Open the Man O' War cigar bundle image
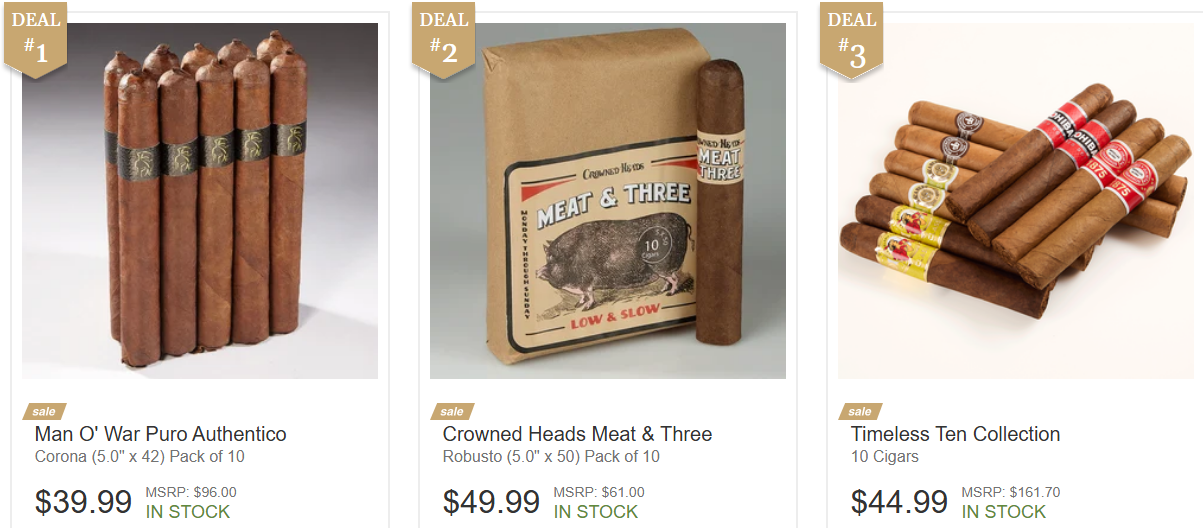The height and width of the screenshot is (528, 1203). click(200, 201)
